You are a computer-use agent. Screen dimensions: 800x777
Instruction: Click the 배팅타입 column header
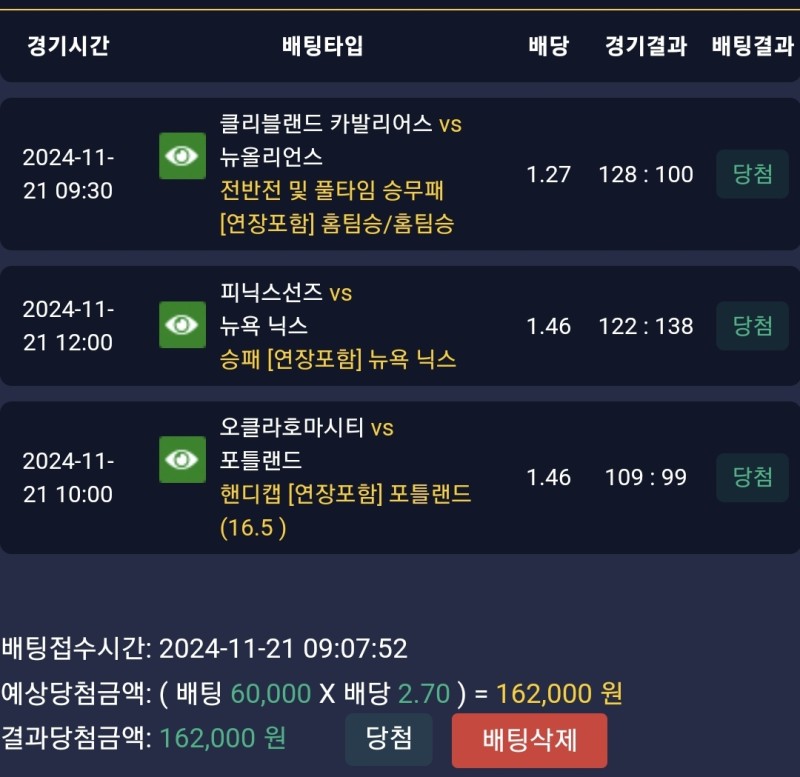[323, 46]
